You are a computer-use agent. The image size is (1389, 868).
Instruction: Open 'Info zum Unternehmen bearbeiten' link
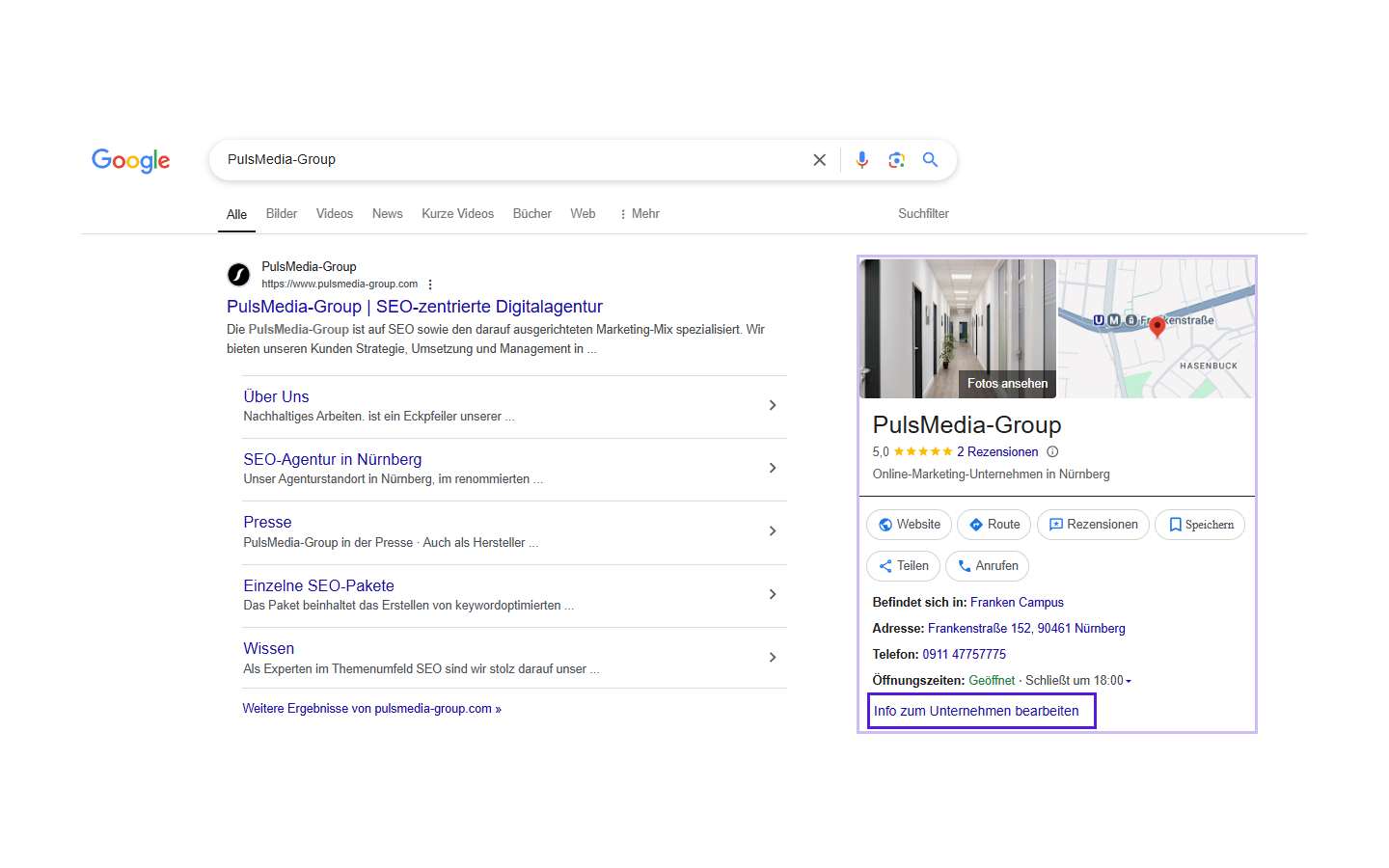976,711
